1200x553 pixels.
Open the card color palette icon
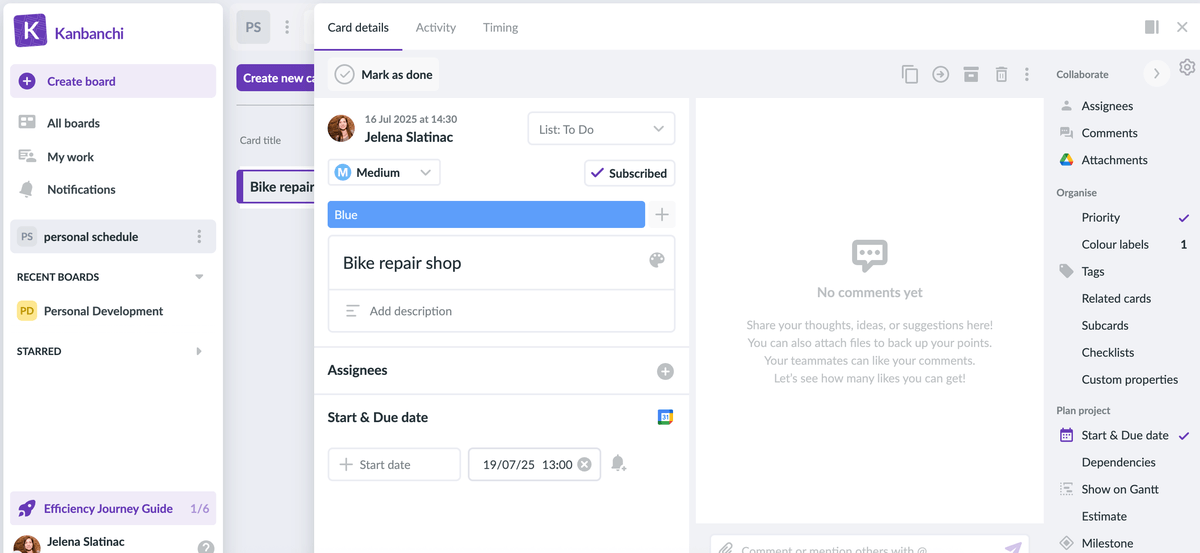point(656,260)
